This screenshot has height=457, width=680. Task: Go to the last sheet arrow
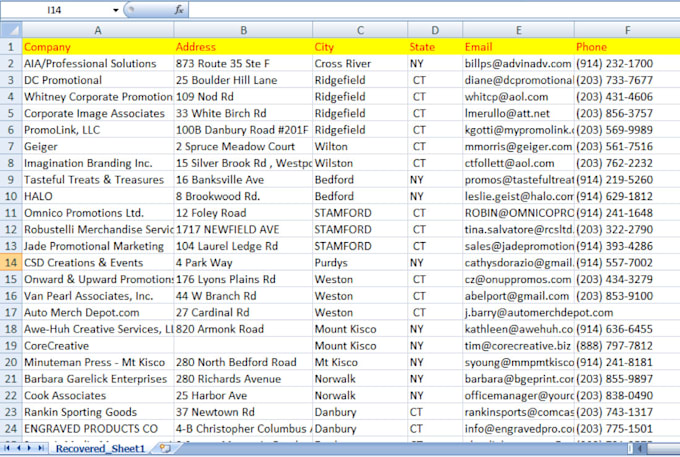pyautogui.click(x=40, y=448)
